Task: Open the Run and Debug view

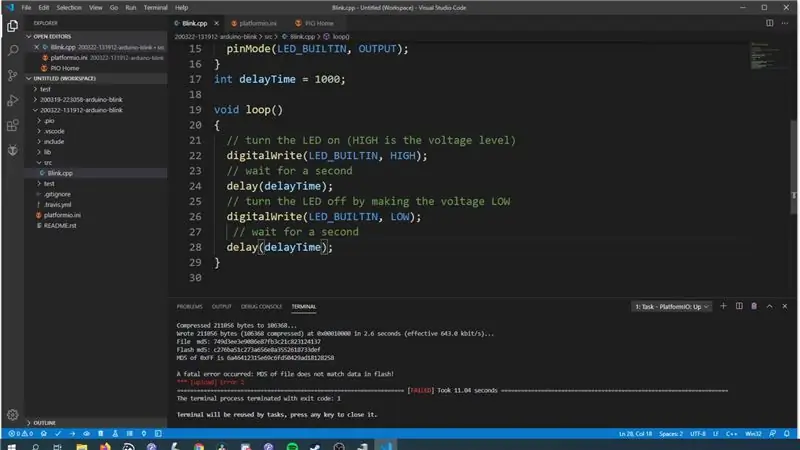Action: click(x=13, y=101)
